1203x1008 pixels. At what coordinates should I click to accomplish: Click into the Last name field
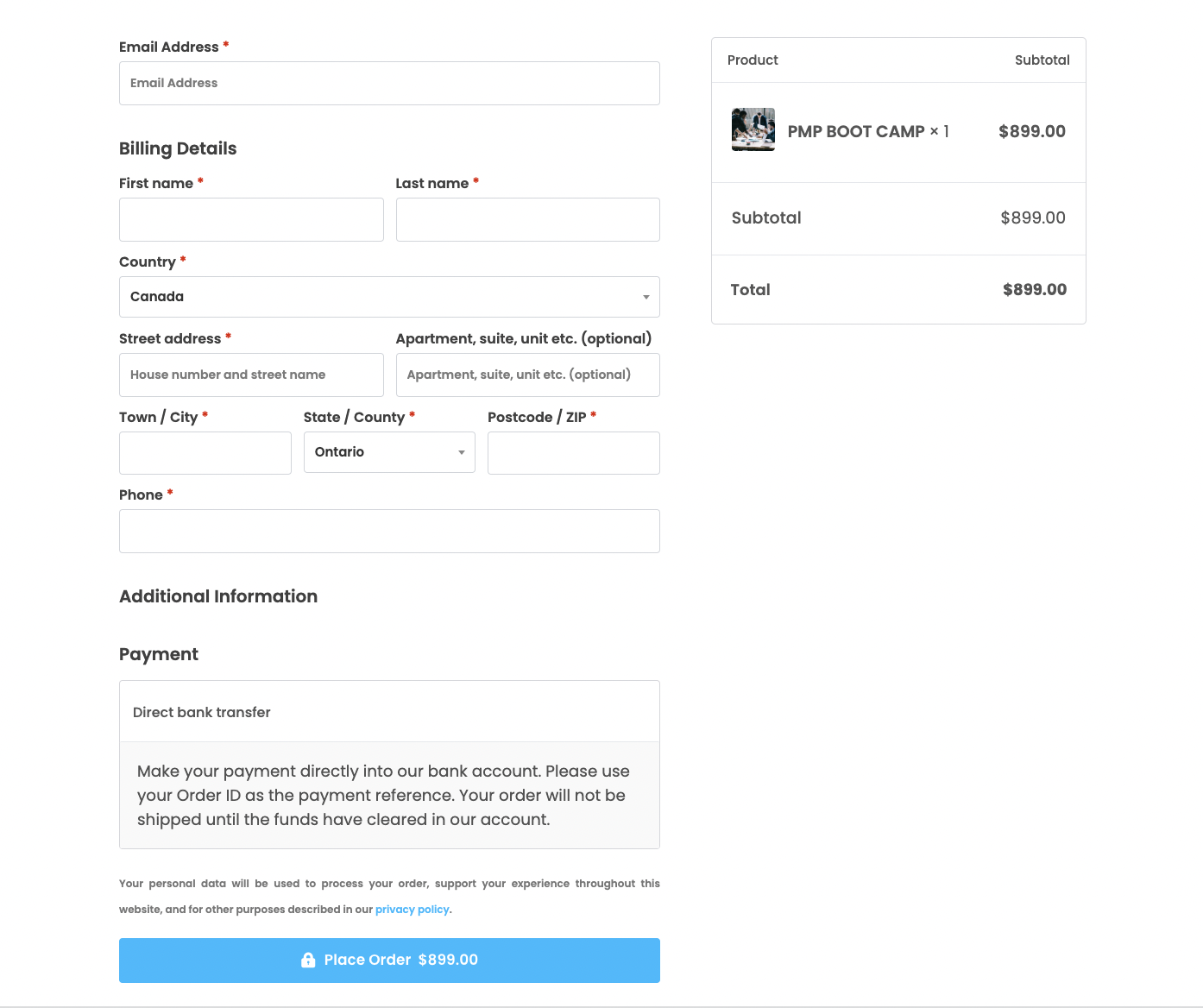point(527,220)
